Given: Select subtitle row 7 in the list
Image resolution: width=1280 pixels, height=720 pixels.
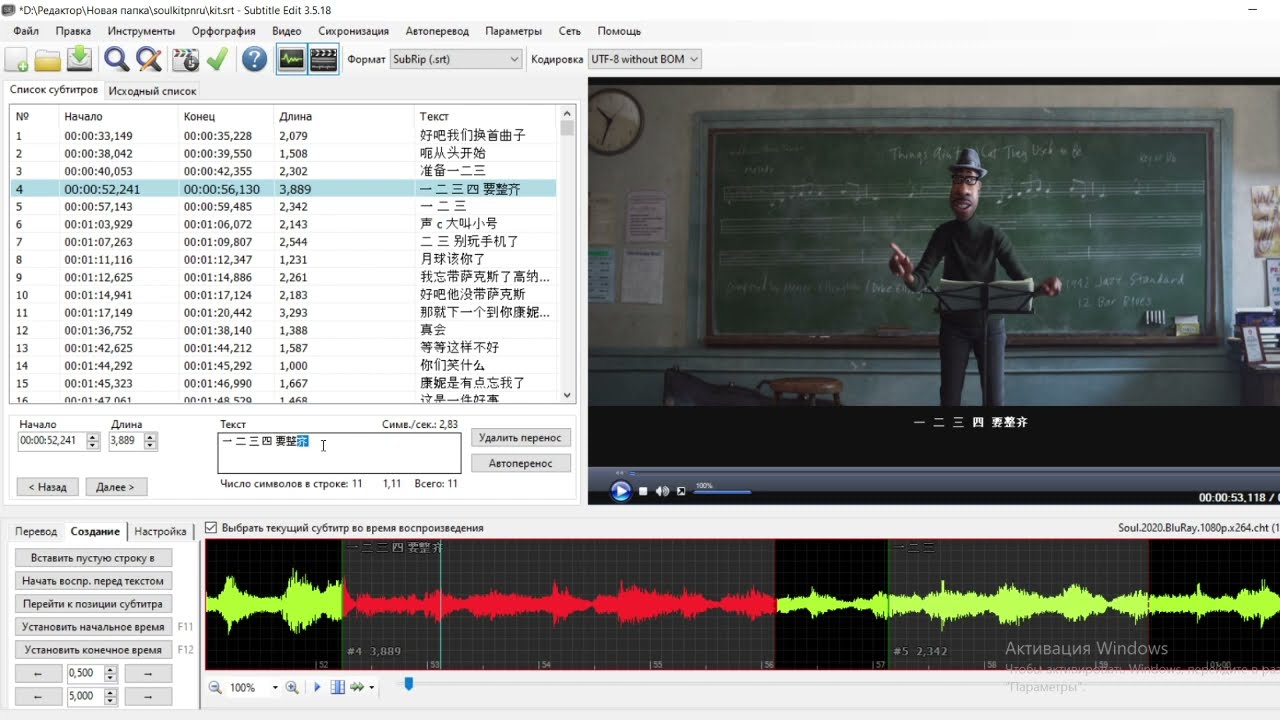Looking at the screenshot, I should pyautogui.click(x=284, y=242).
